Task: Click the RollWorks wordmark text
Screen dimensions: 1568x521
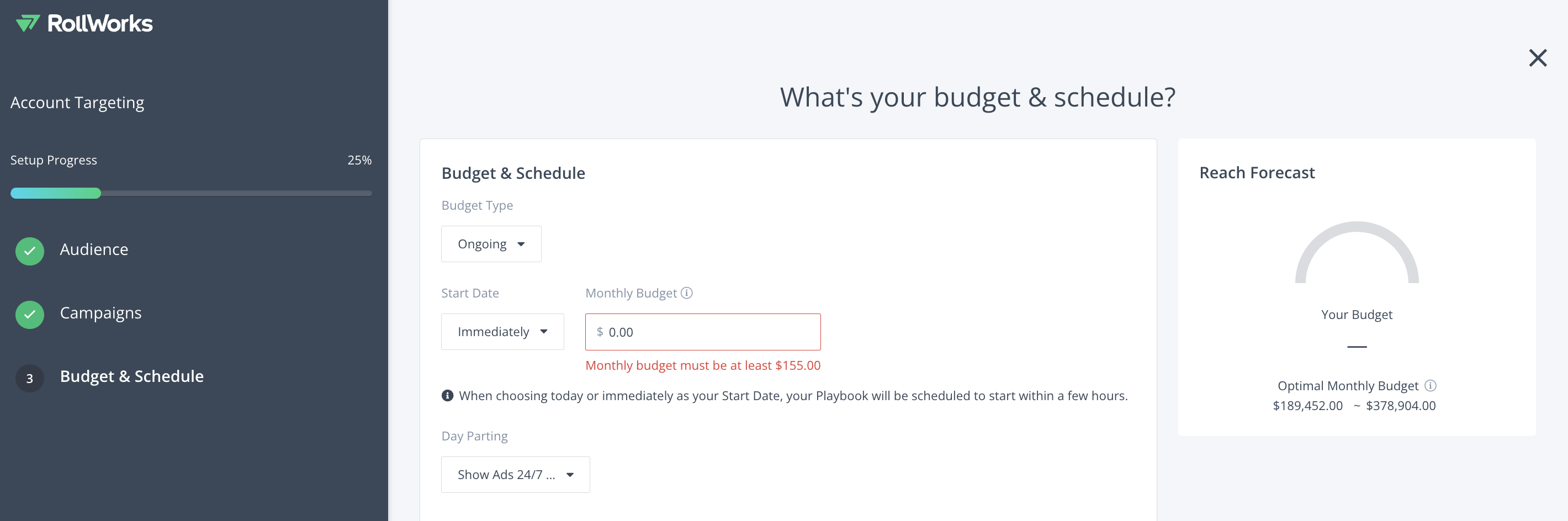Action: [x=100, y=23]
